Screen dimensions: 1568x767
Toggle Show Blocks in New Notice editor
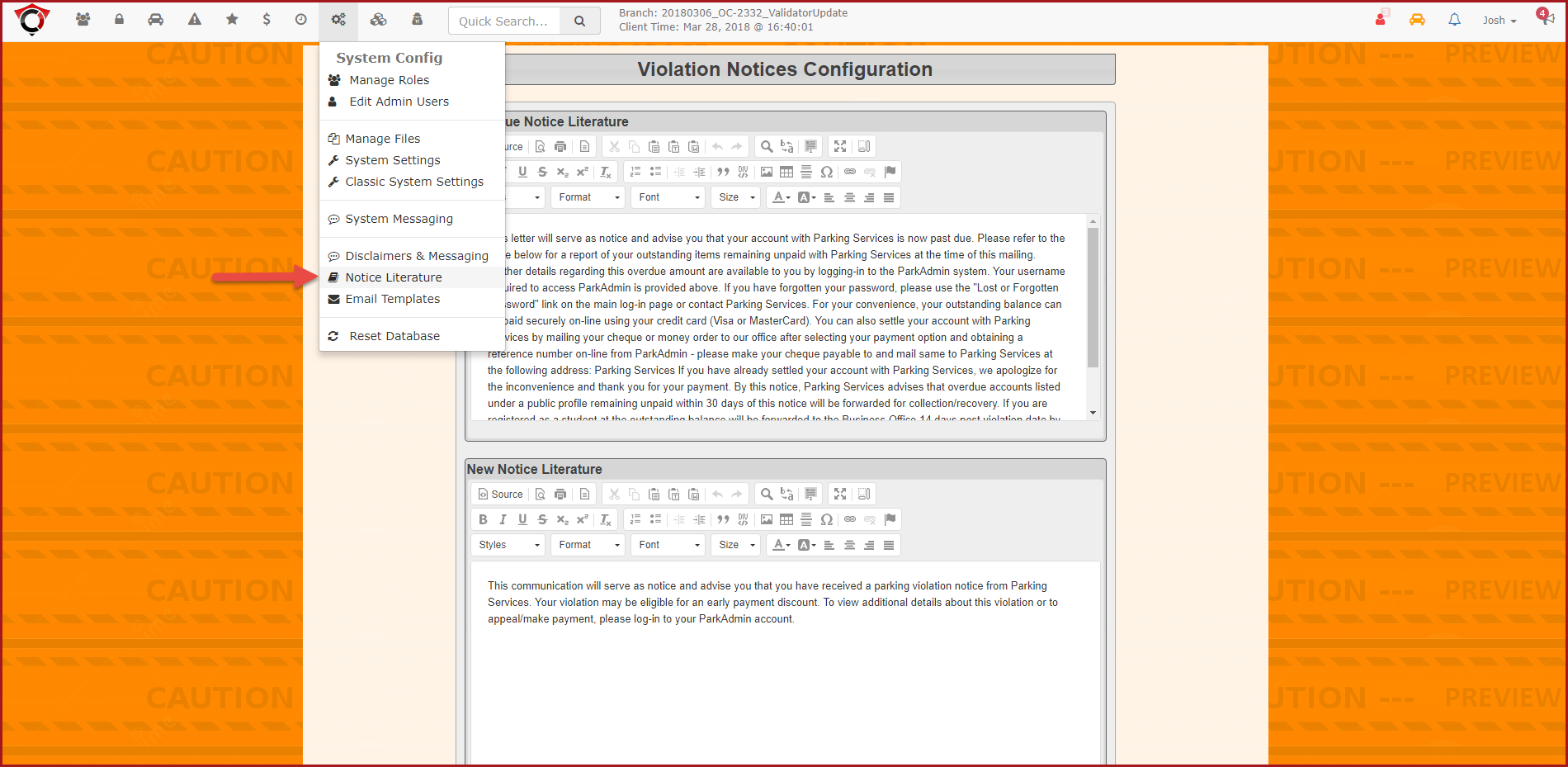[864, 495]
